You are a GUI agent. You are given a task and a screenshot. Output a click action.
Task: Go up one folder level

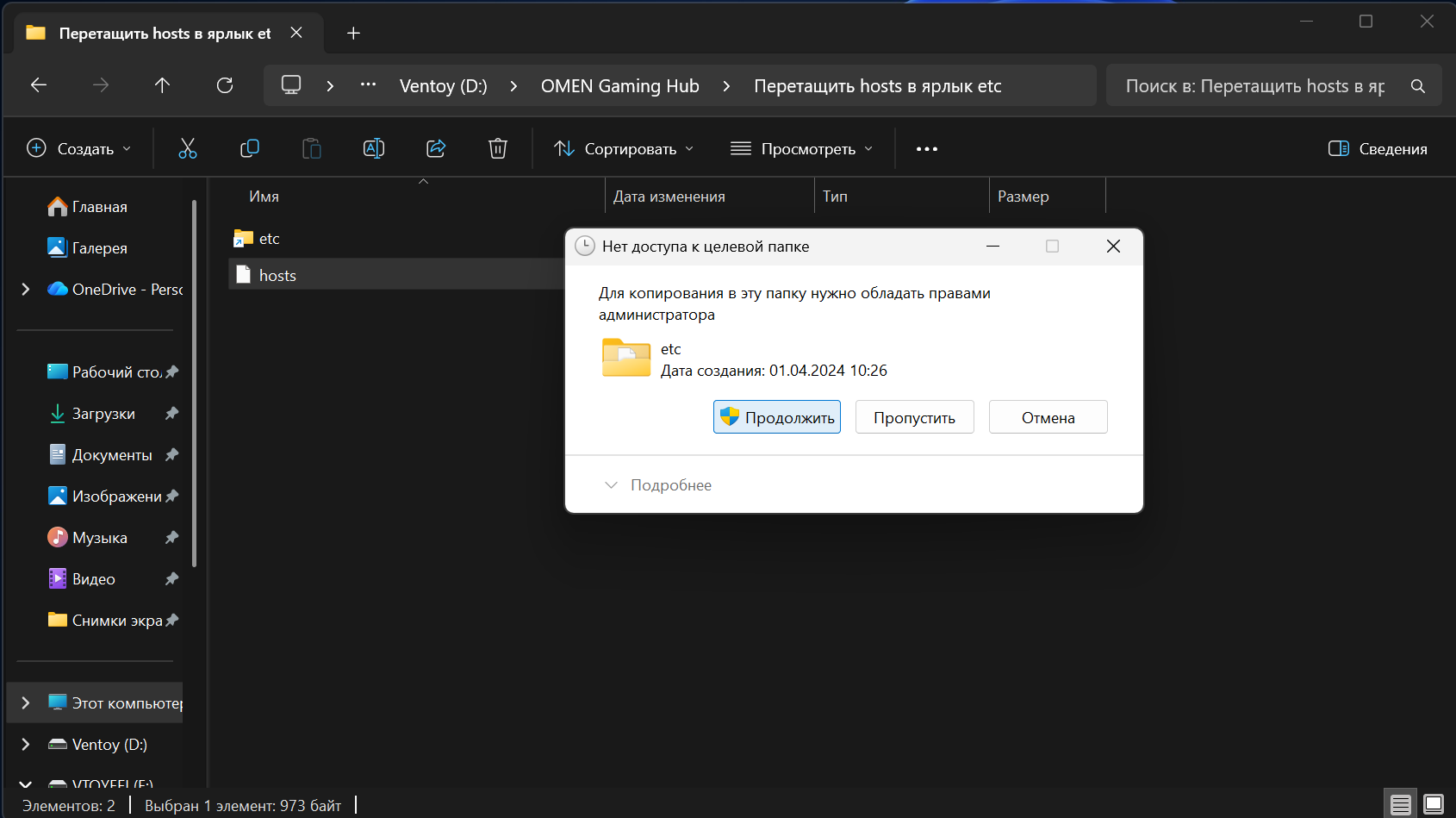(x=162, y=85)
